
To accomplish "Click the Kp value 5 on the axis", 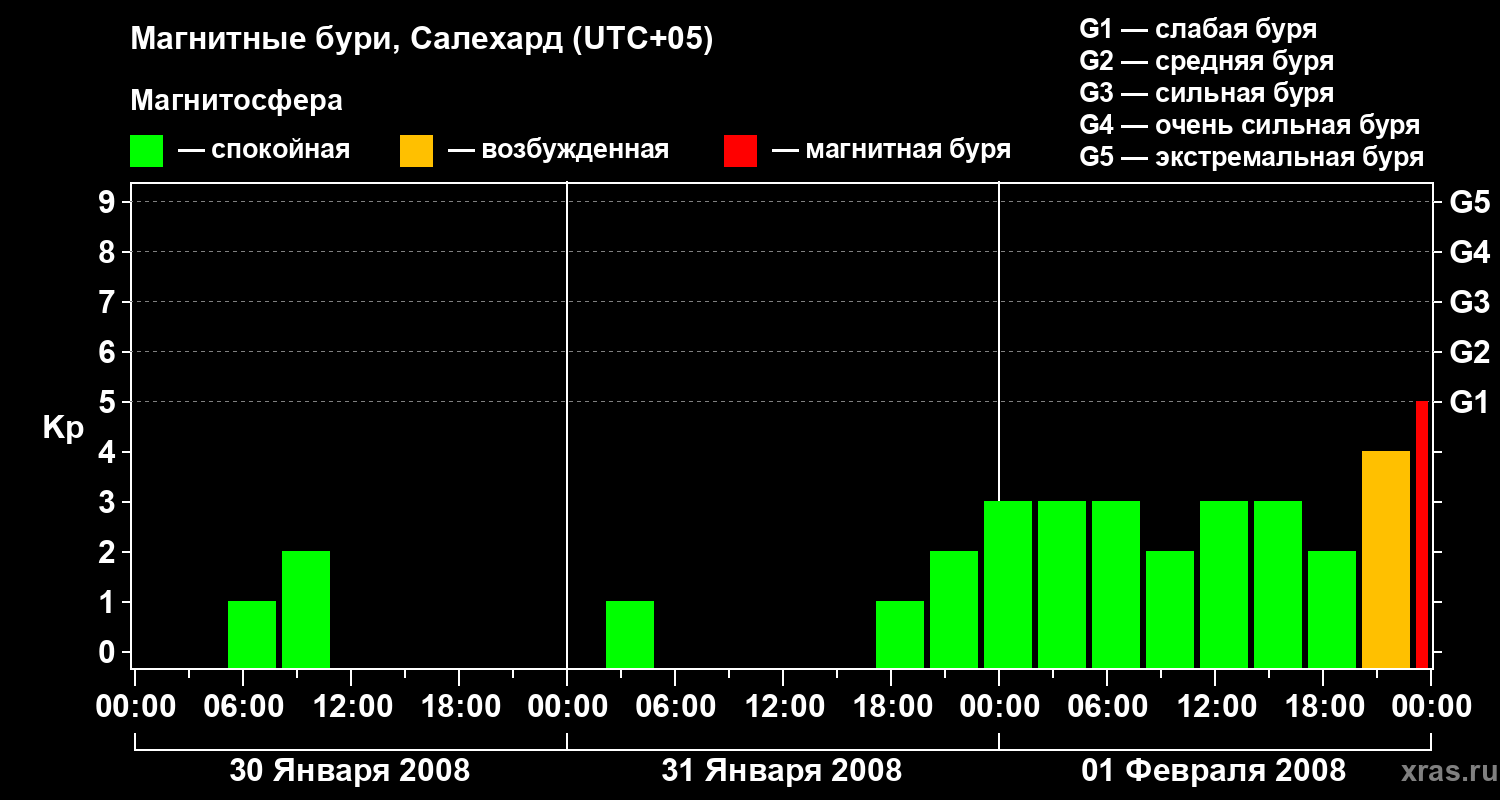I will [109, 402].
